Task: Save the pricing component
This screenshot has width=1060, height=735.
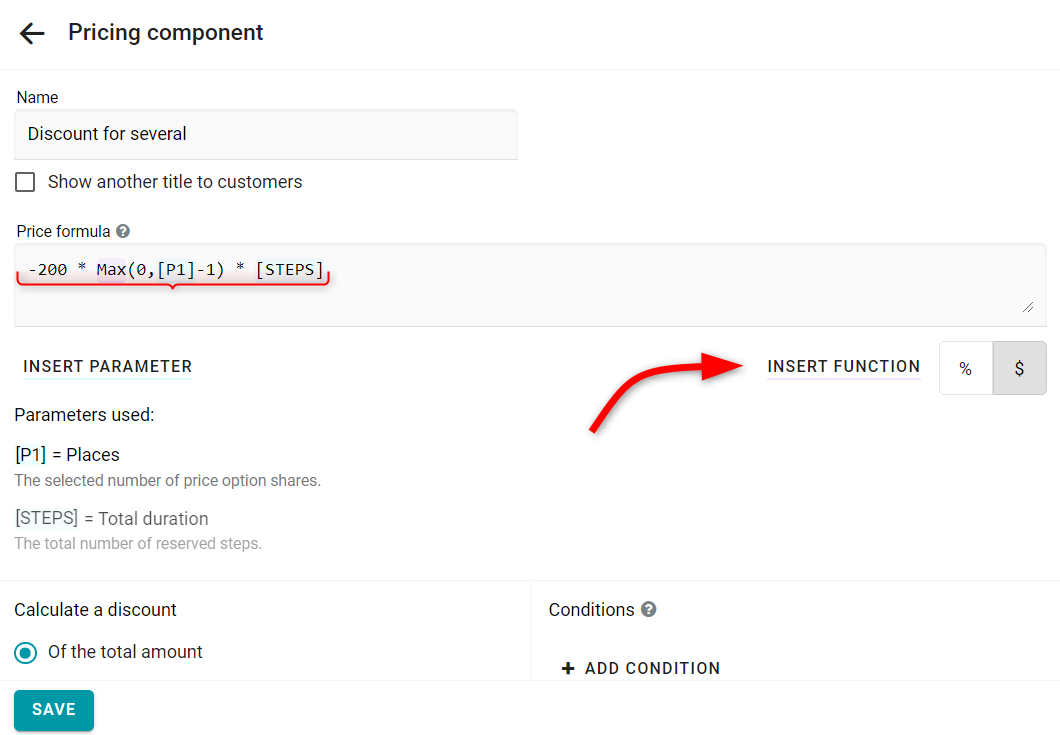Action: 54,709
